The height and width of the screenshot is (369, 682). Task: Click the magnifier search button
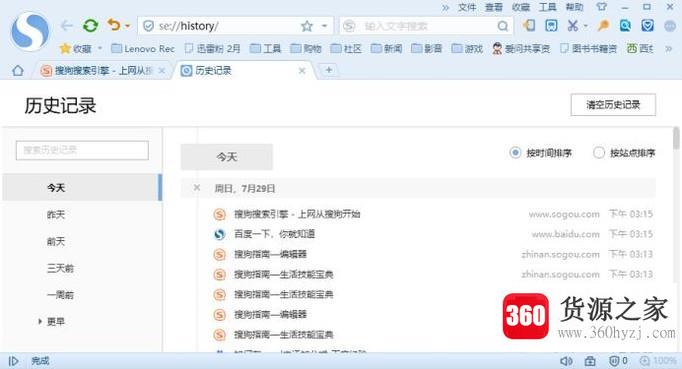(503, 26)
